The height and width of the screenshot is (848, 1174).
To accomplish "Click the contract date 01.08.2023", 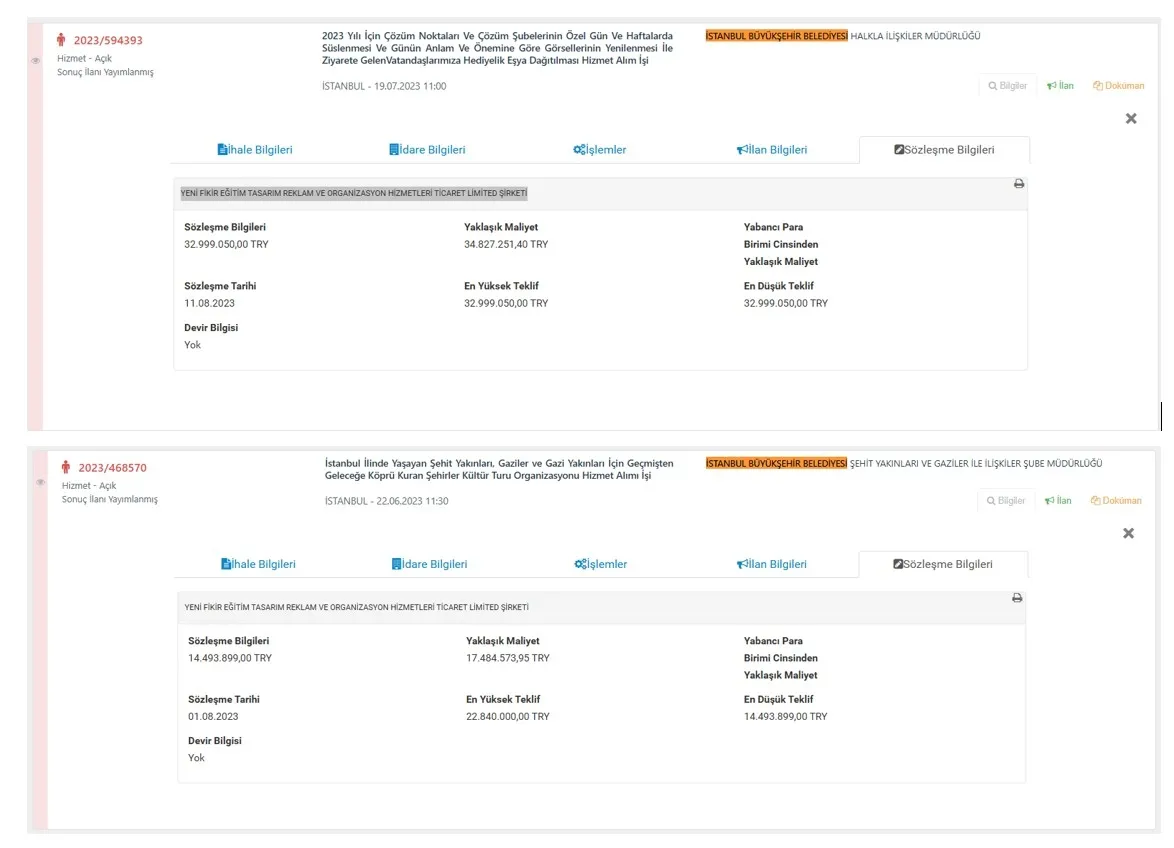I will 213,716.
